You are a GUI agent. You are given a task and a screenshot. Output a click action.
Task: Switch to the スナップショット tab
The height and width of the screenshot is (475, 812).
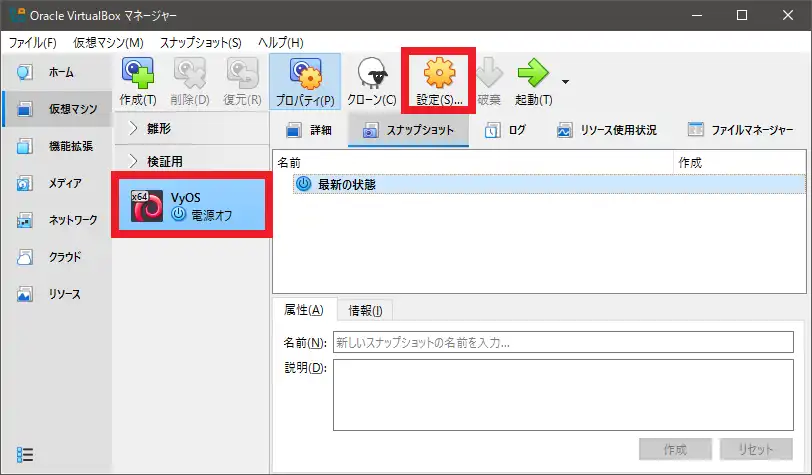[x=409, y=130]
